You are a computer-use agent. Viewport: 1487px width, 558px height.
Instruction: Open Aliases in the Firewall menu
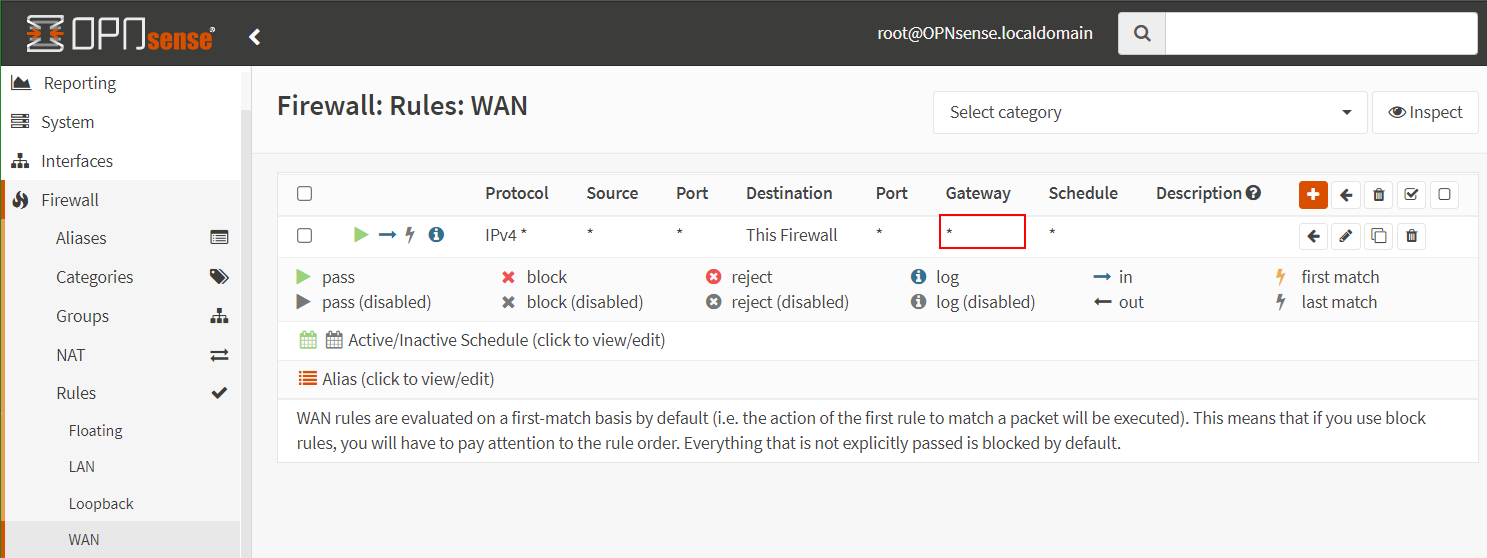(81, 238)
